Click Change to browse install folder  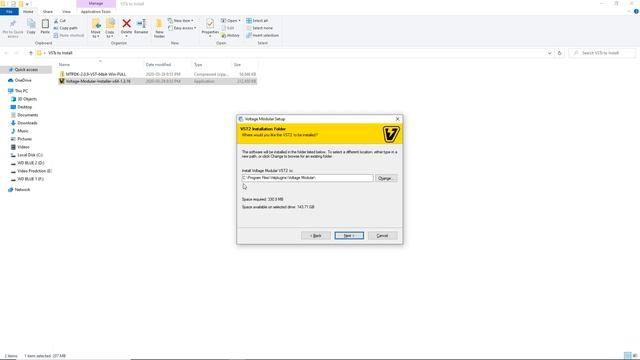click(386, 178)
